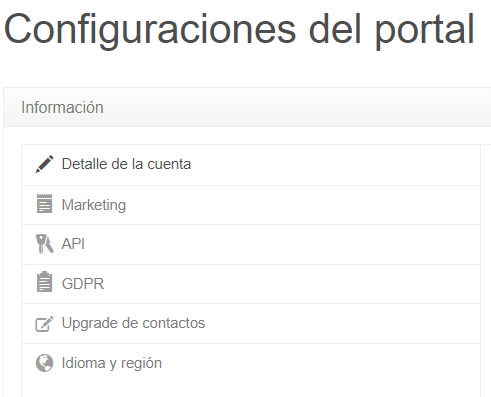Image resolution: width=491 pixels, height=397 pixels.
Task: Click the notepad icon next to Marketing
Action: click(x=44, y=204)
